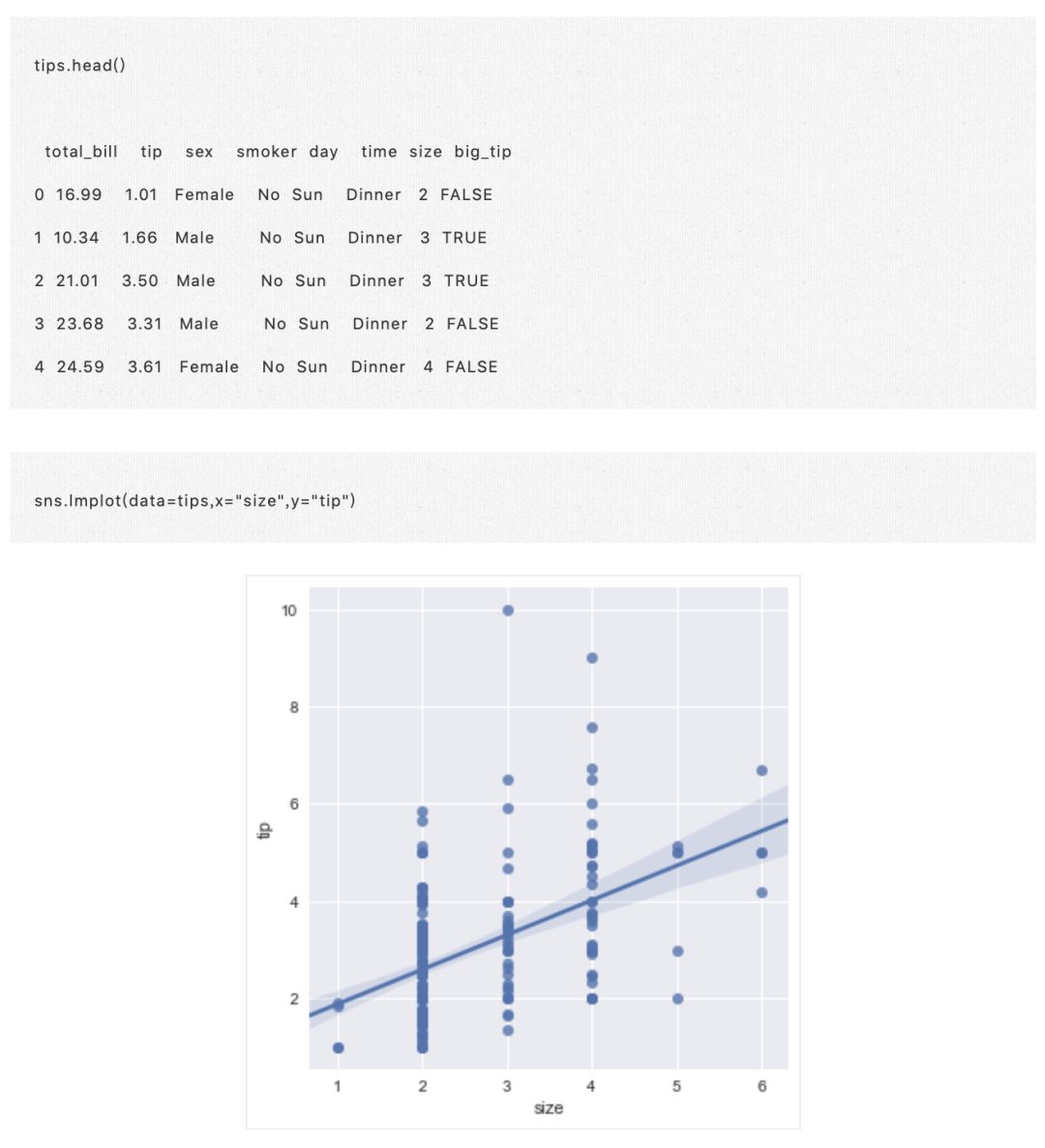Select the total_bill column header
Screen dimensions: 1045x1148
pyautogui.click(x=81, y=151)
